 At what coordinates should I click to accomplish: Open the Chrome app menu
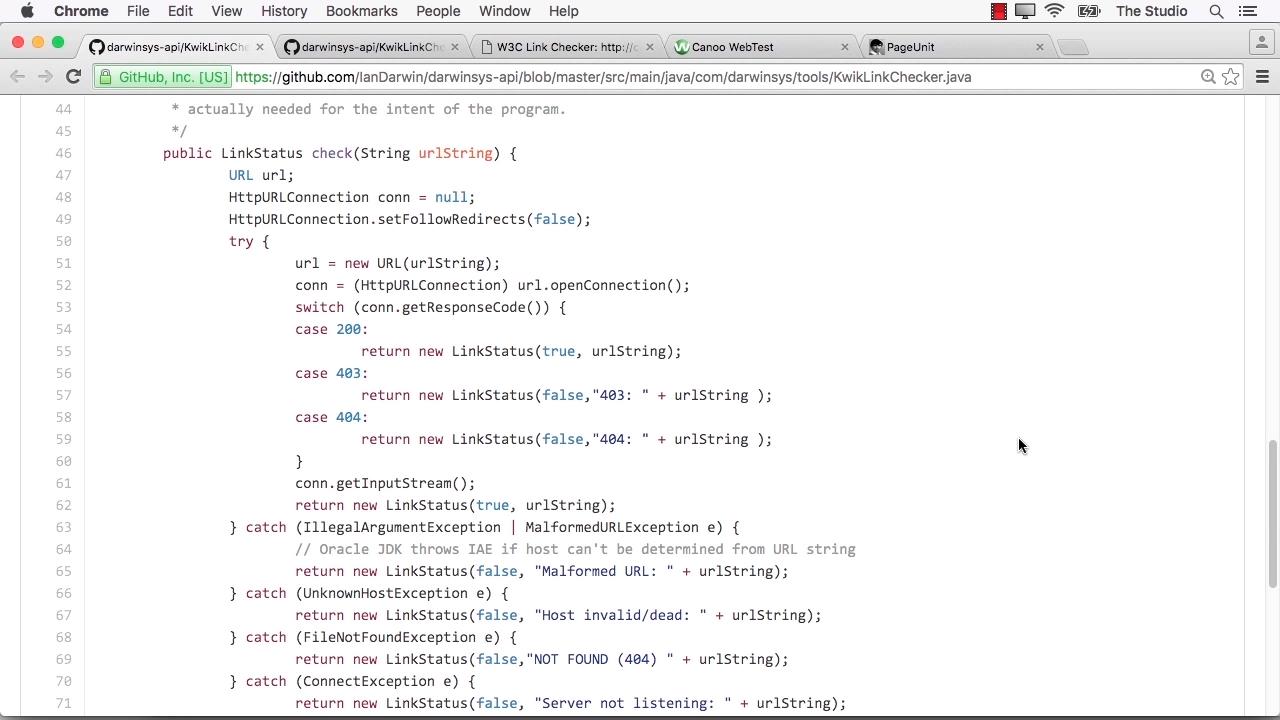tap(81, 11)
